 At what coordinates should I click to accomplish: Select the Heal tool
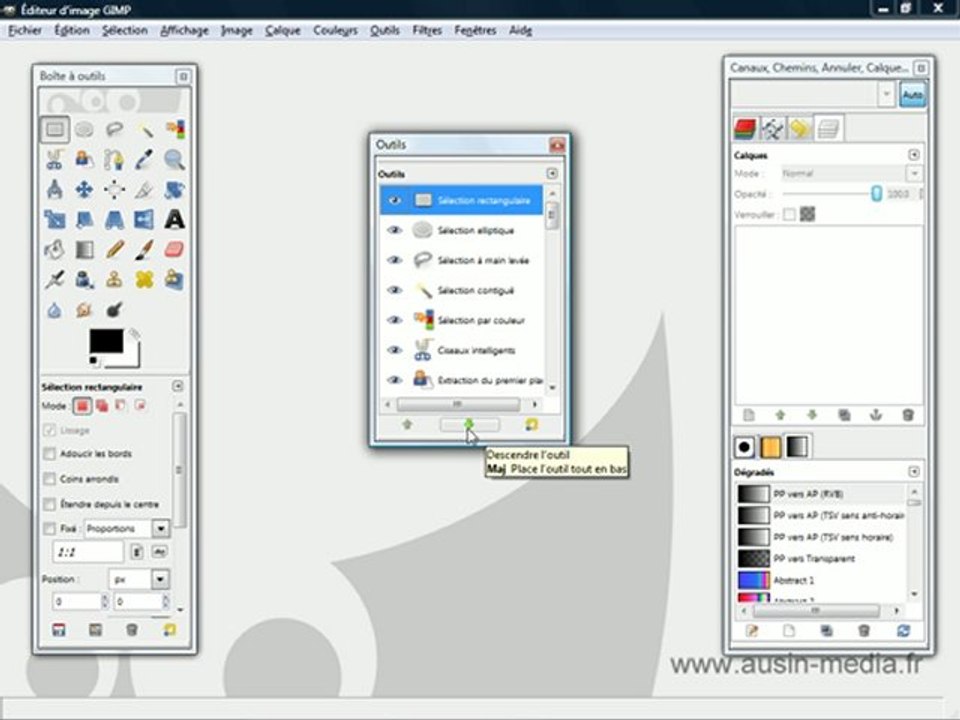pos(144,280)
